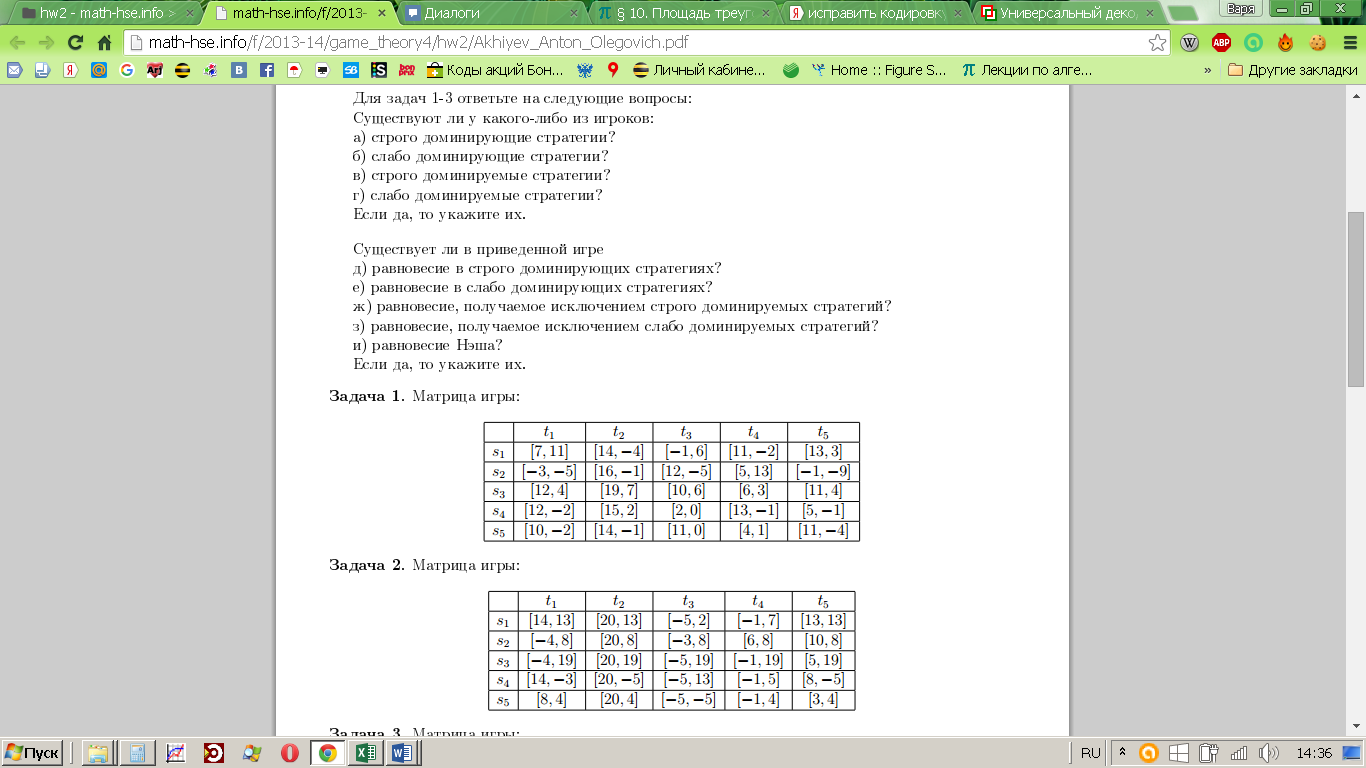Open the Beeline striped-ball bookmark

pyautogui.click(x=182, y=70)
